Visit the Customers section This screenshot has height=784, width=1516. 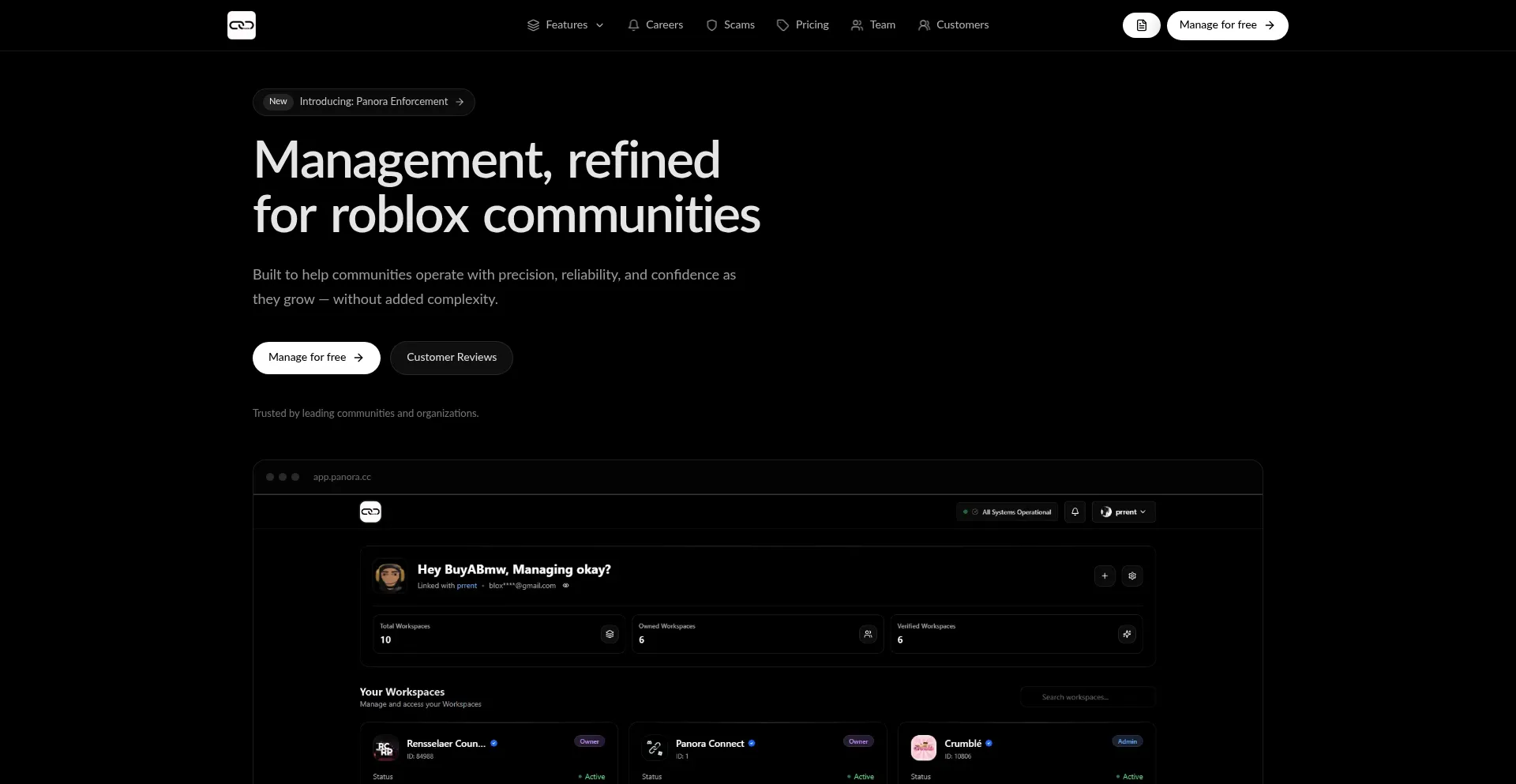click(x=954, y=25)
